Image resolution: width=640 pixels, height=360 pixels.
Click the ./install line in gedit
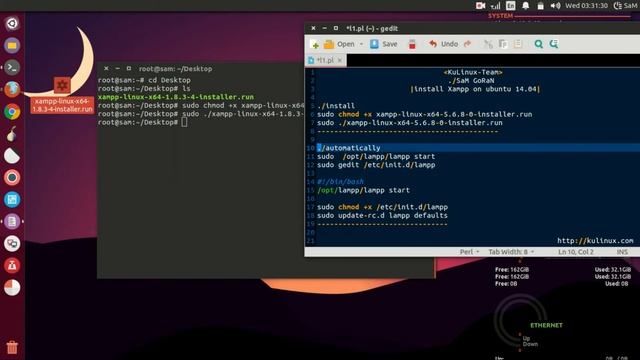[x=336, y=106]
